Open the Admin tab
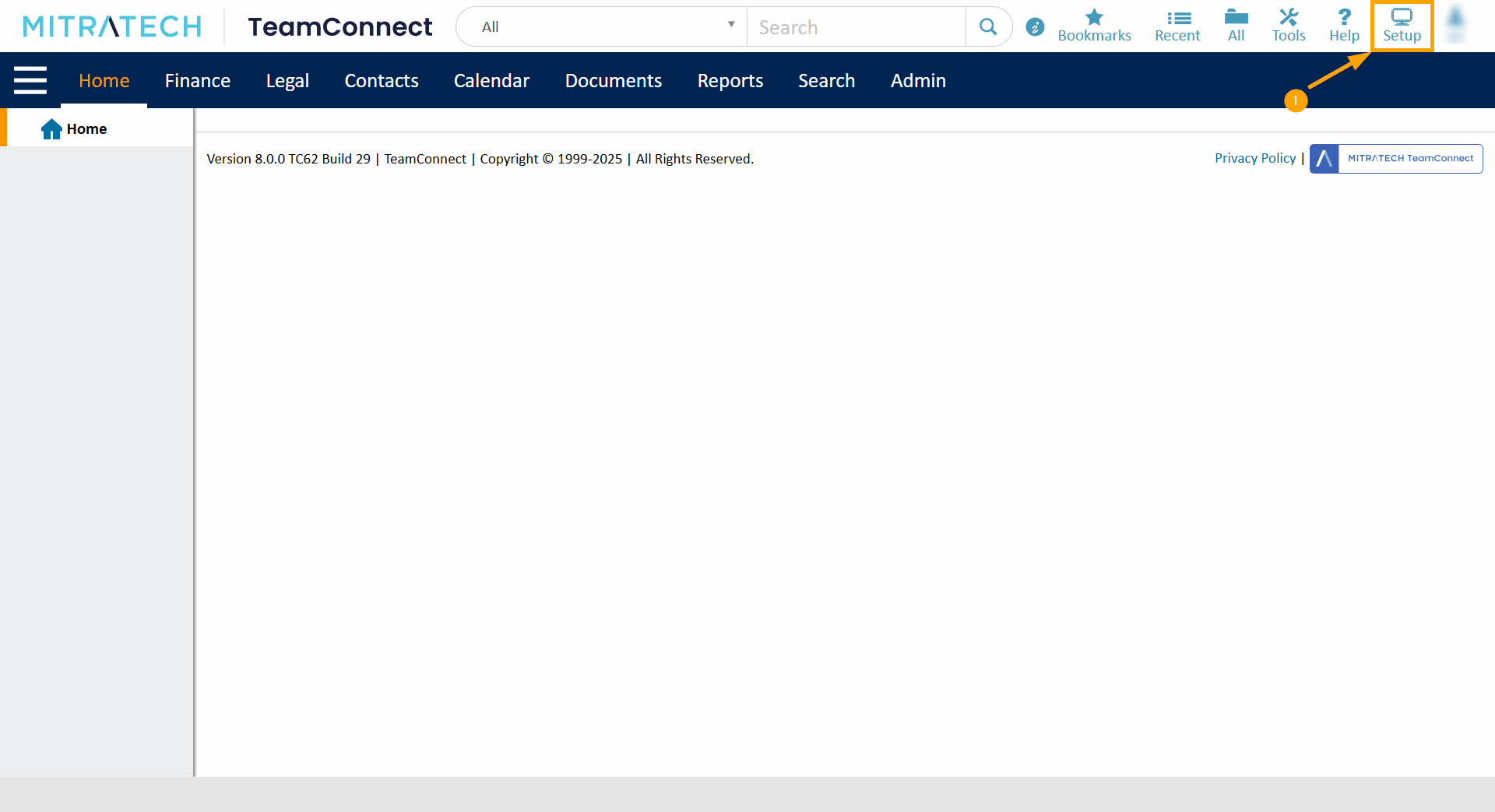Screen dimensions: 1495x812 click(918, 81)
